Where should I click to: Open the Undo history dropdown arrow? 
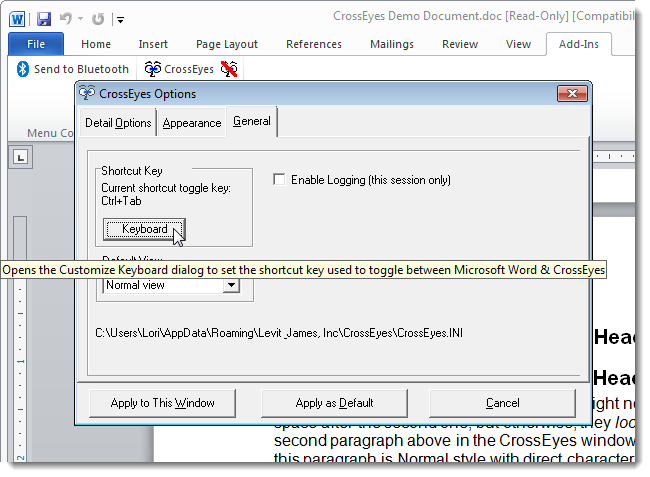(80, 19)
